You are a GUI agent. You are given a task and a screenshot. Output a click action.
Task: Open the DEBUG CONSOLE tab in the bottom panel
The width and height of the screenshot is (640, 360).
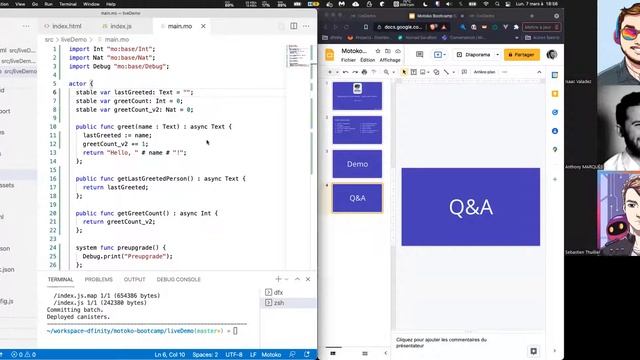[x=178, y=279]
